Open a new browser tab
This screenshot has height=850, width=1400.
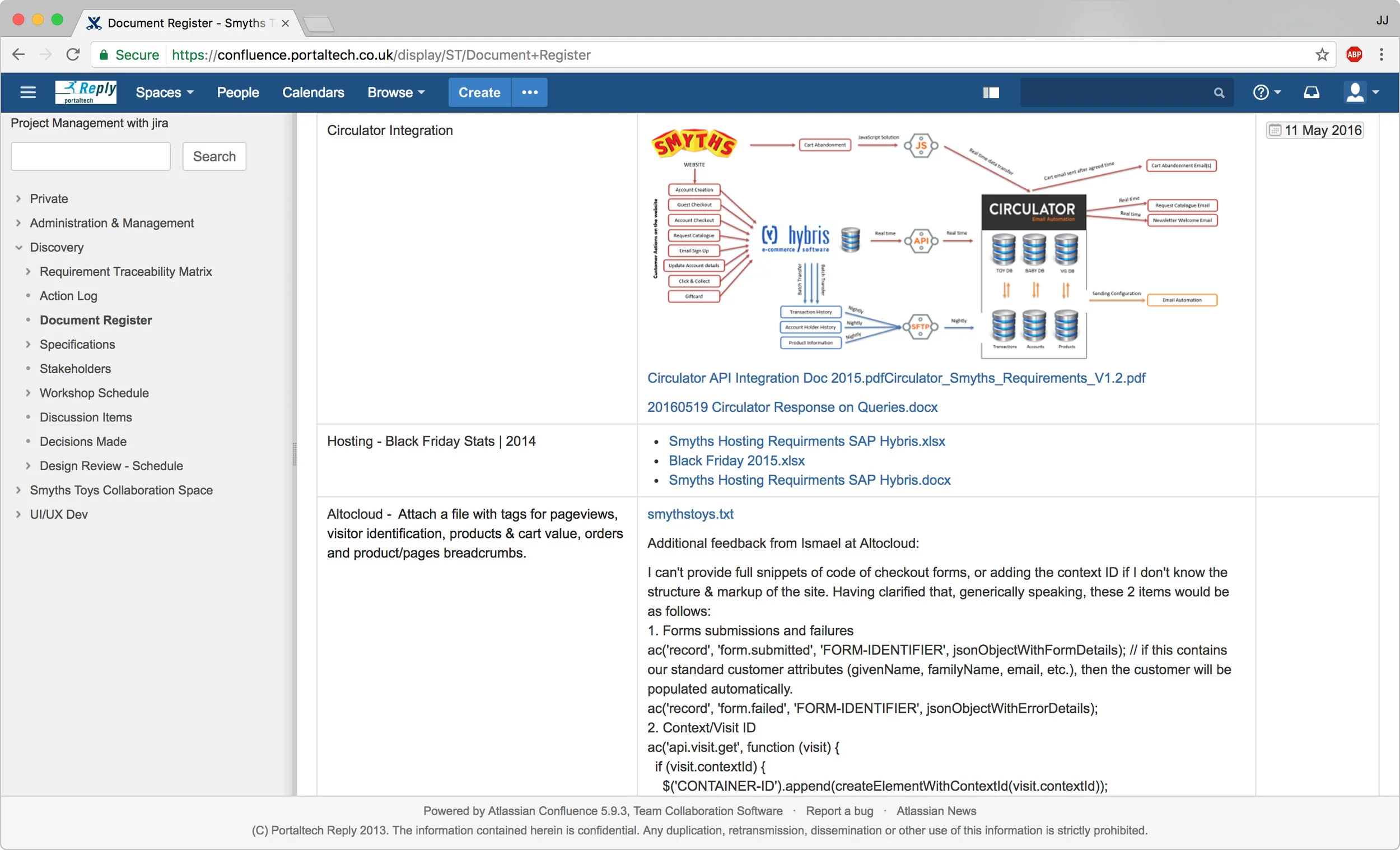[318, 24]
